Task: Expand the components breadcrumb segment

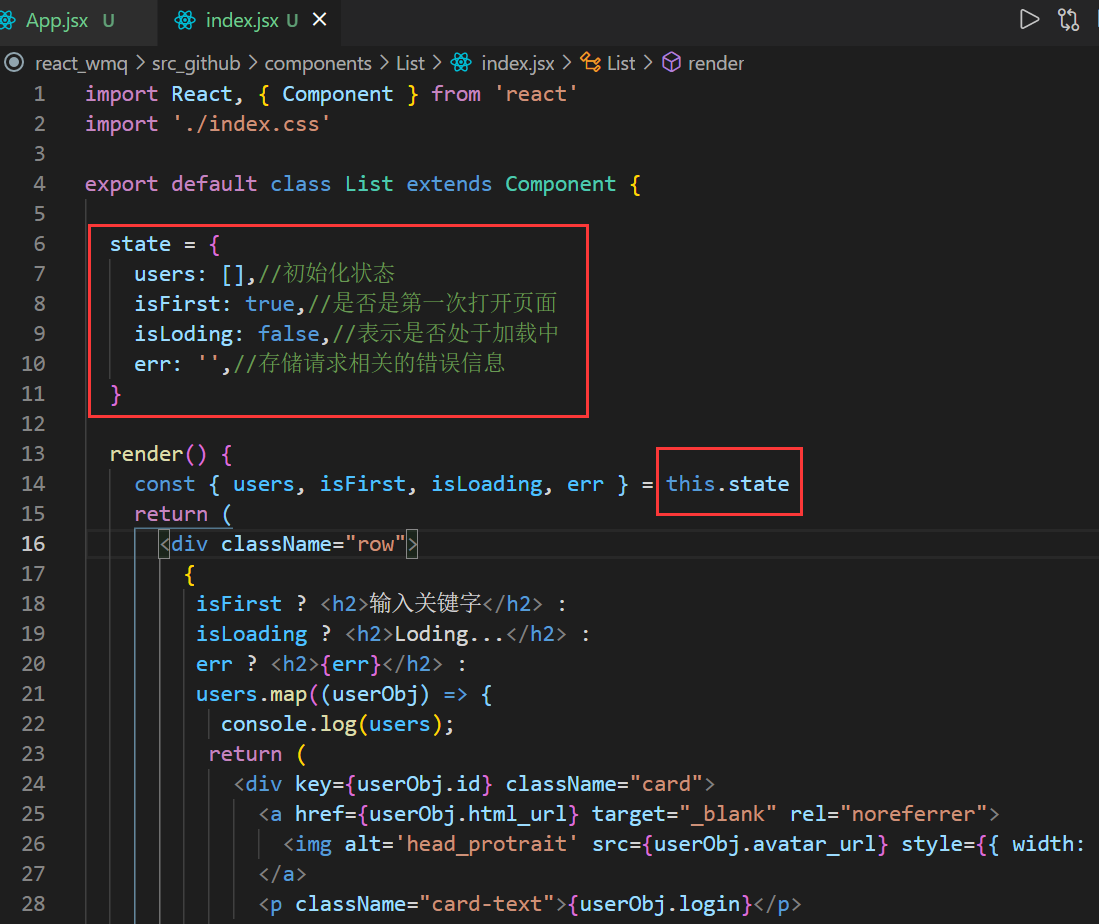Action: (318, 63)
